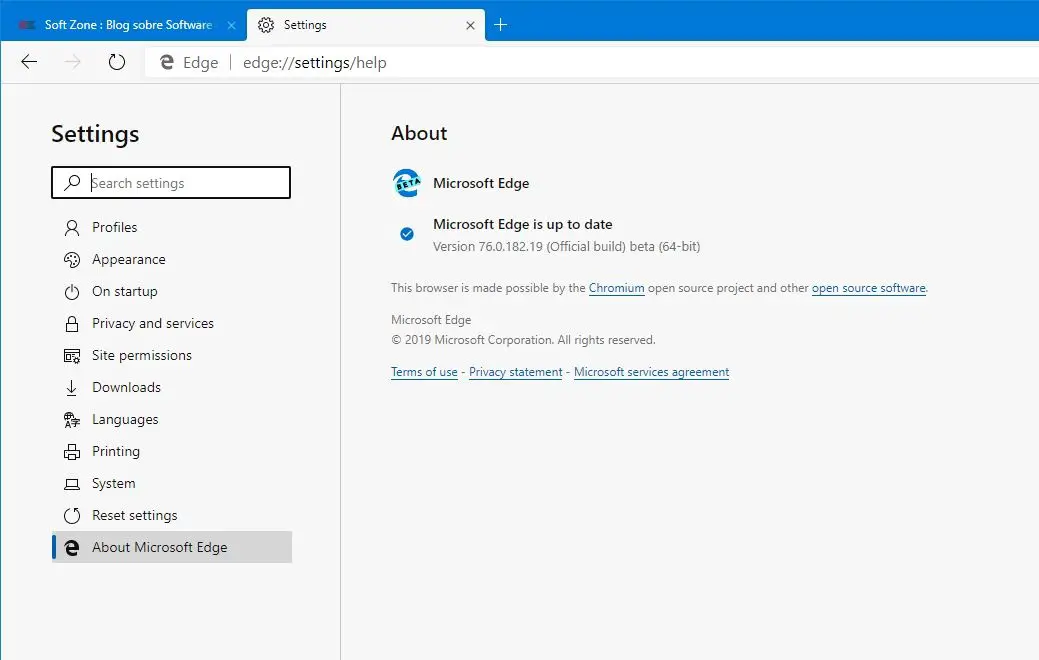Open a new tab with the plus icon
Viewport: 1039px width, 660px height.
pos(501,25)
